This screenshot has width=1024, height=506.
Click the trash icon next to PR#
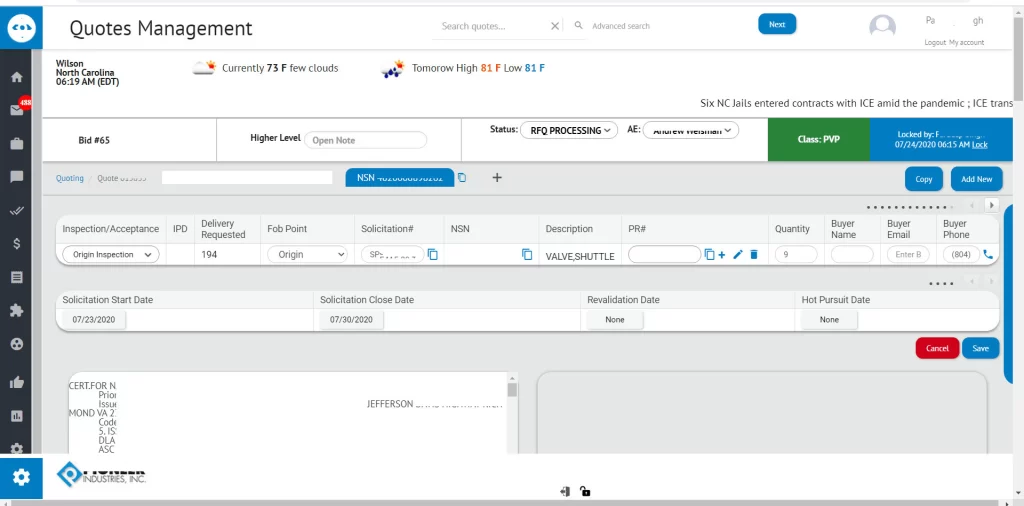[754, 255]
